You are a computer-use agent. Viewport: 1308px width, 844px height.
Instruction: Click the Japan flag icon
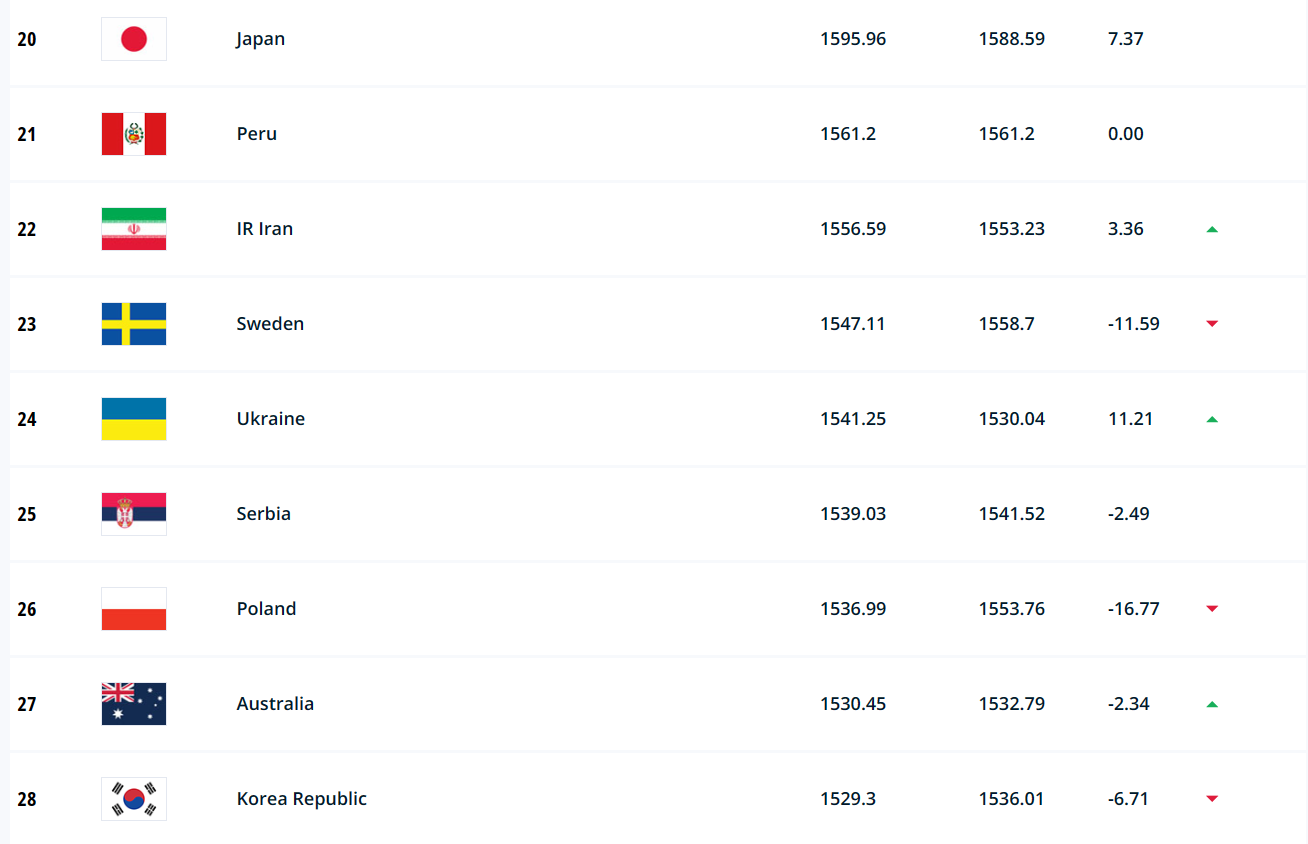134,39
